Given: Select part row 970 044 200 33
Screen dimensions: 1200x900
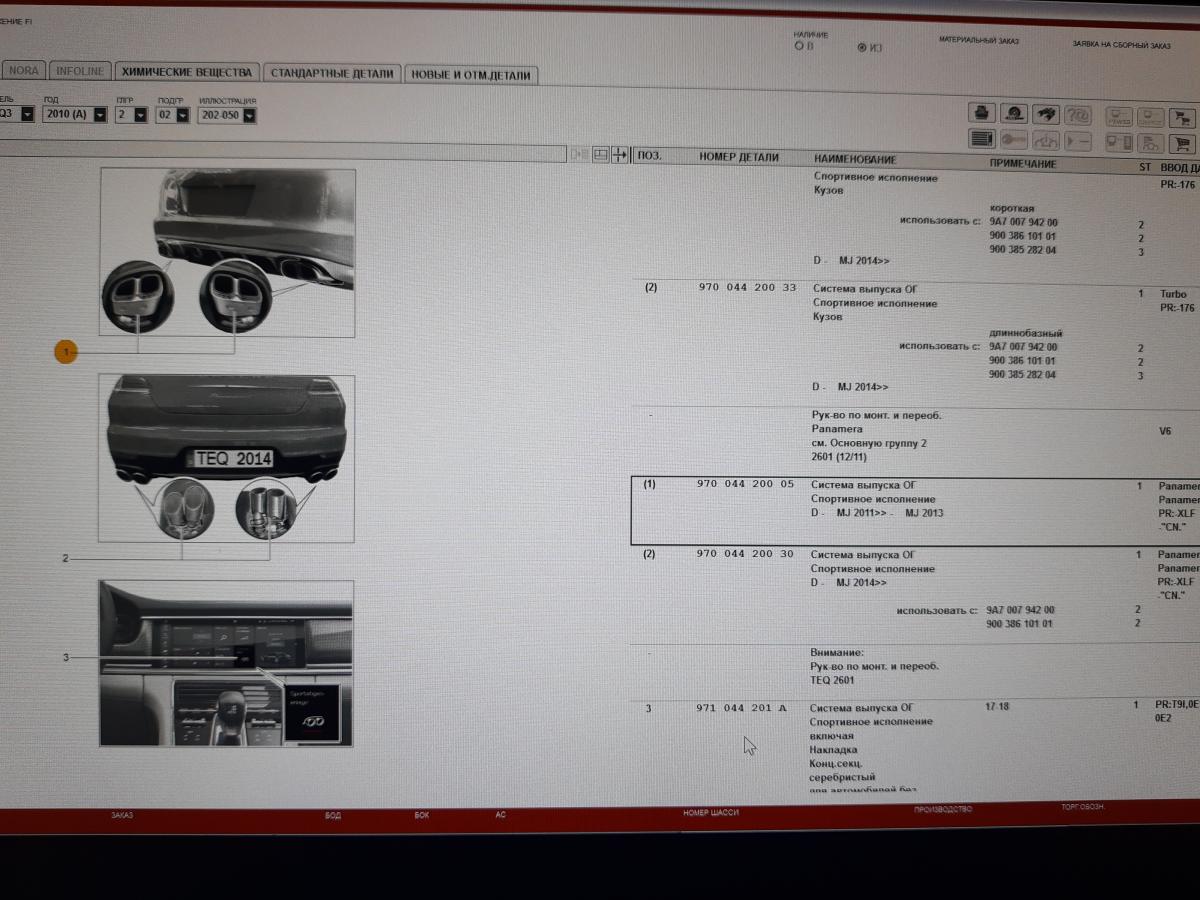Looking at the screenshot, I should (x=747, y=288).
